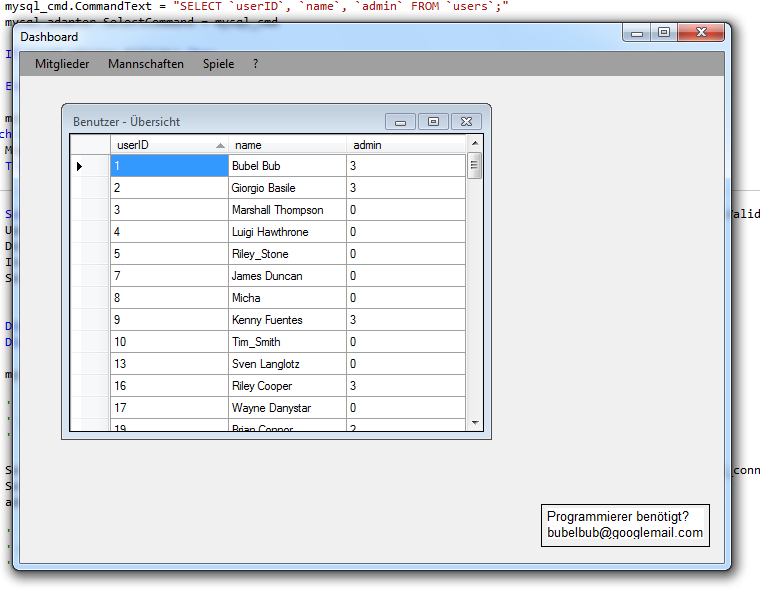760x592 pixels.
Task: Click the scrollbar up arrow in user grid
Action: tap(475, 145)
